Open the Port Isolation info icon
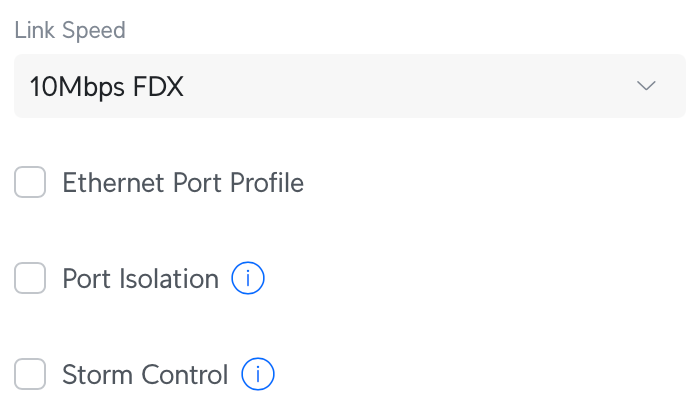Screen dimensions: 694x412 (248, 279)
